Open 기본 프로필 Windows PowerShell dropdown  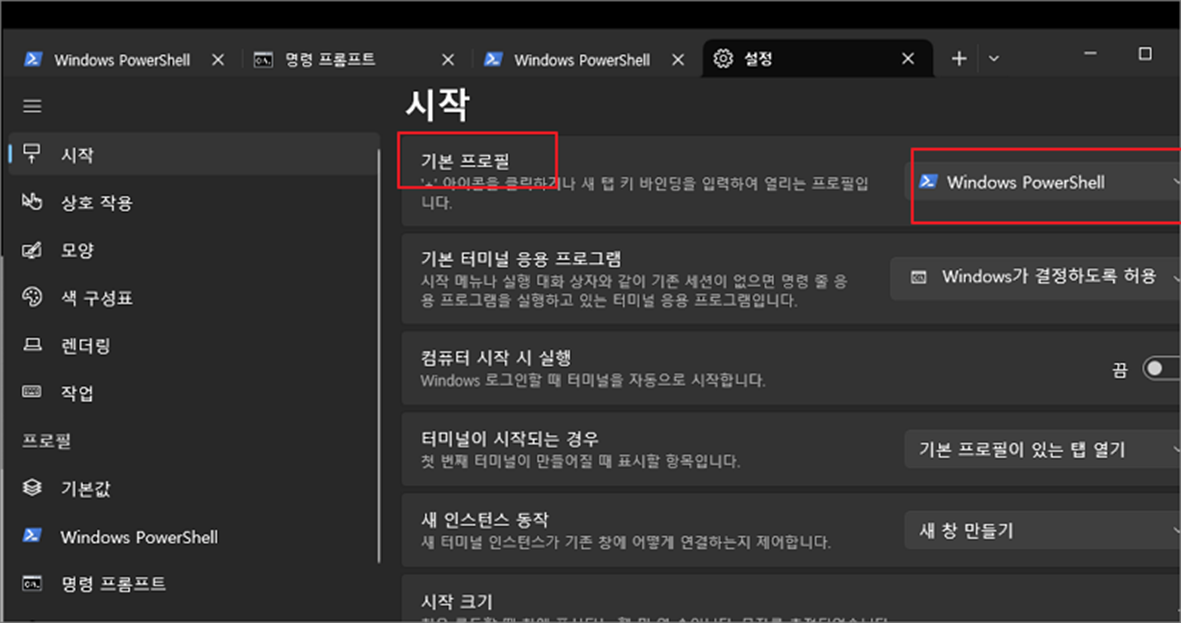pos(1042,182)
